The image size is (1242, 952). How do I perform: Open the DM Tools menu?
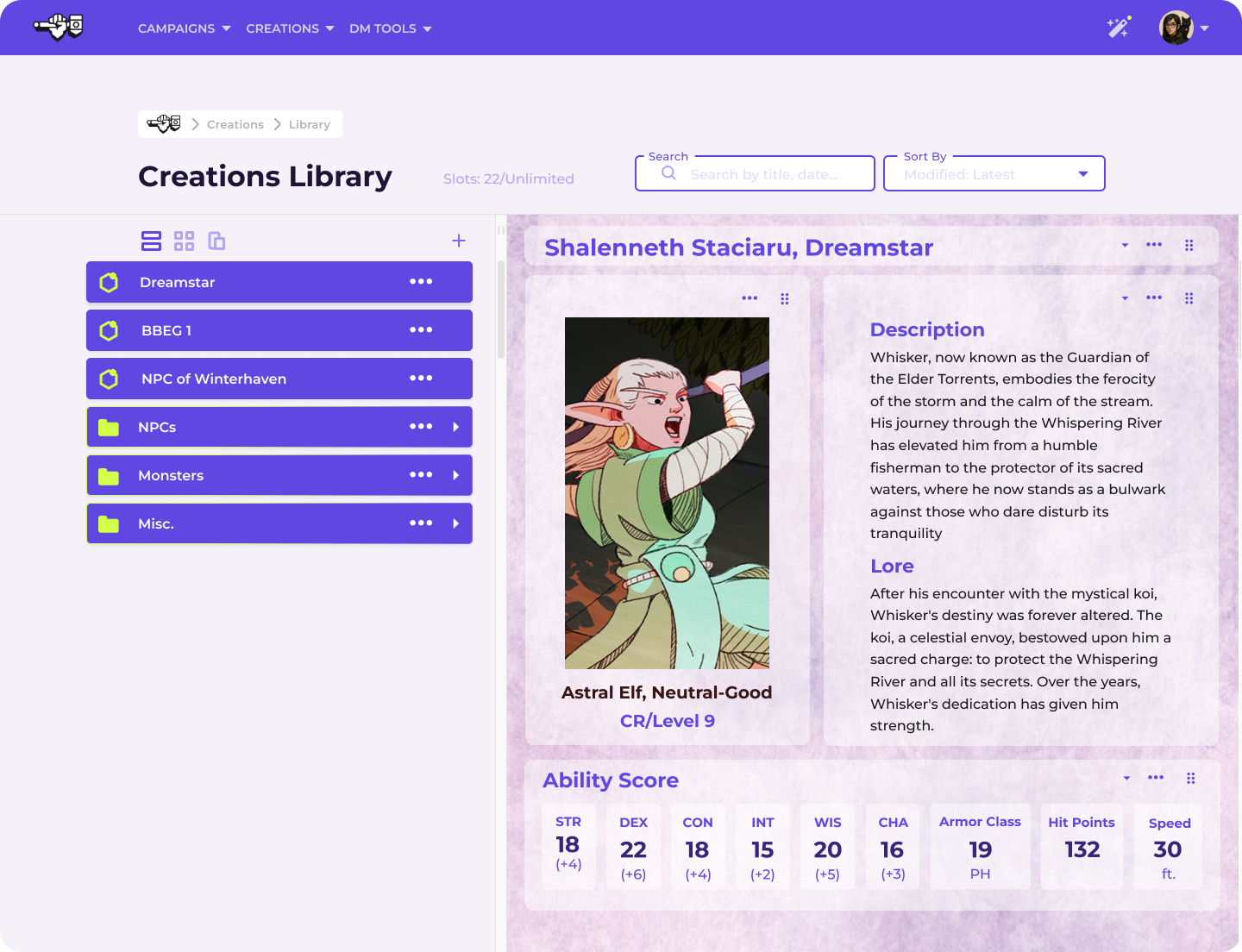390,28
